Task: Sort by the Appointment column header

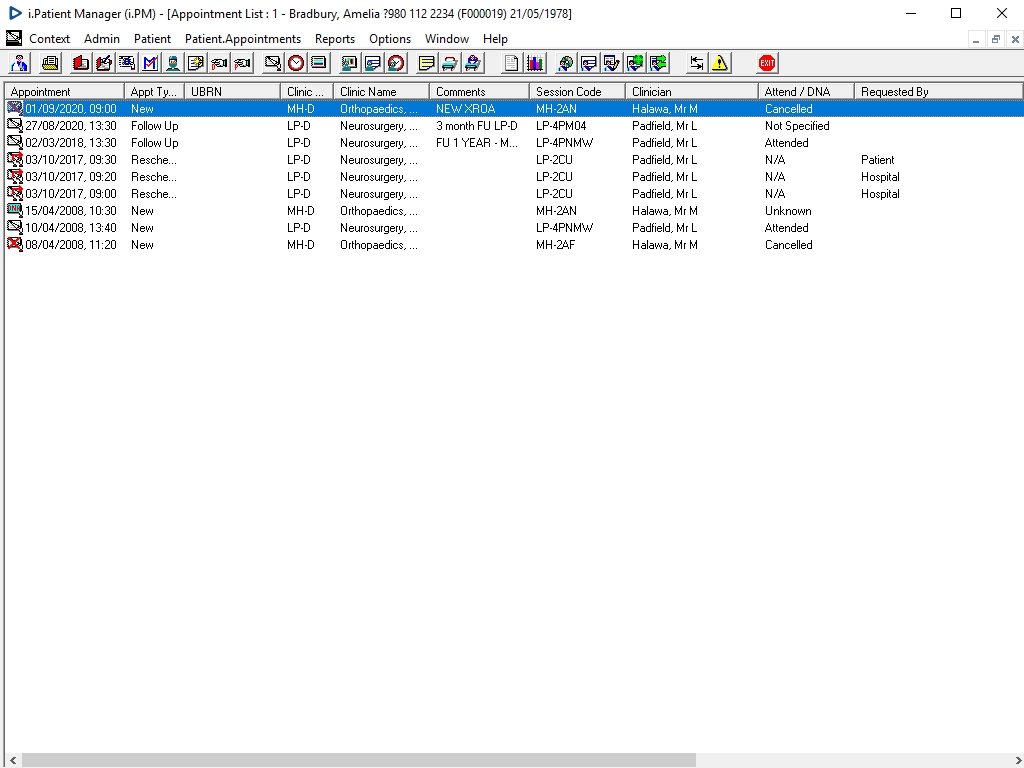Action: pyautogui.click(x=65, y=91)
